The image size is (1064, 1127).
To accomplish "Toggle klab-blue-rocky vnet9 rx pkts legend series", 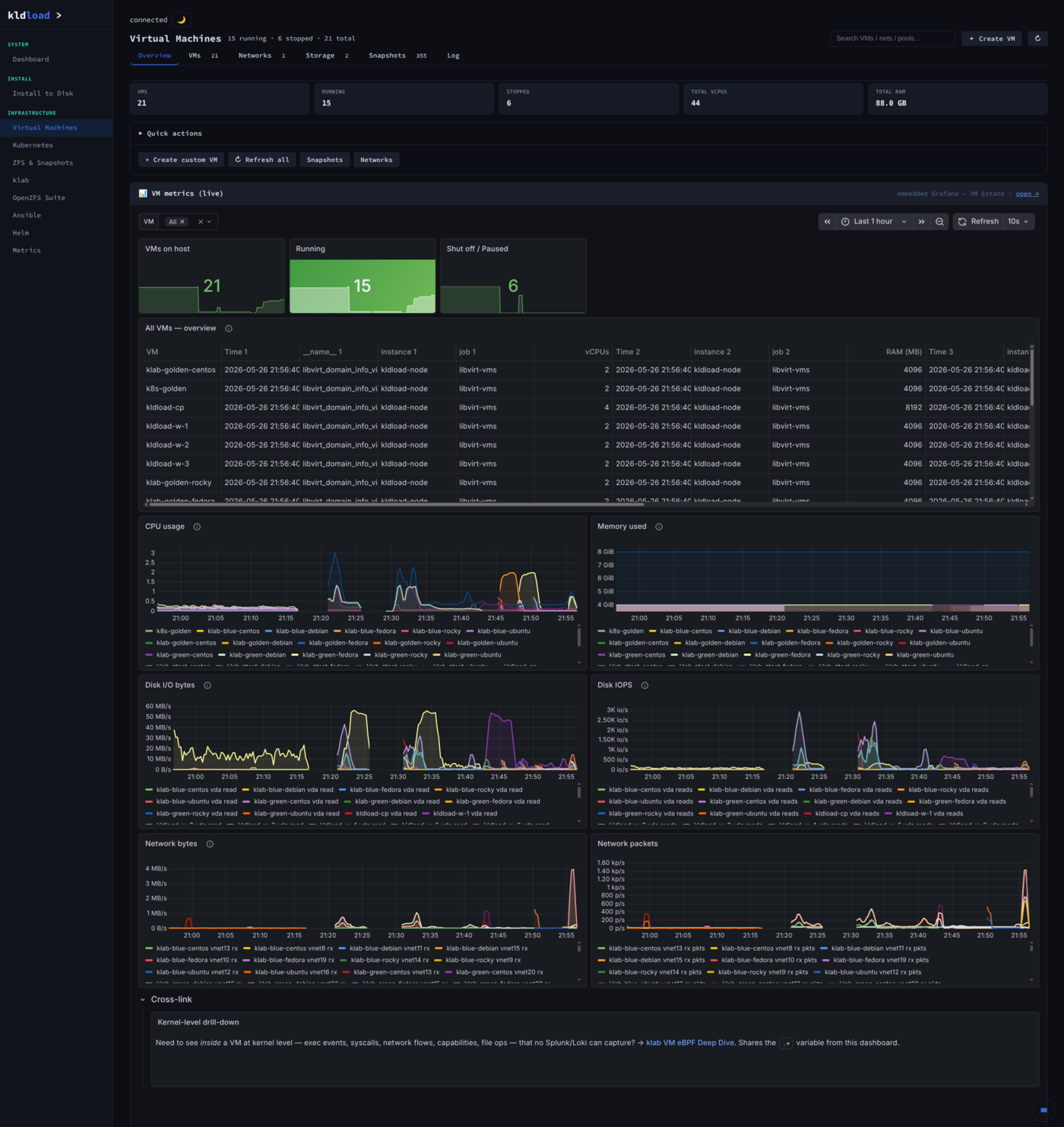I will (757, 972).
